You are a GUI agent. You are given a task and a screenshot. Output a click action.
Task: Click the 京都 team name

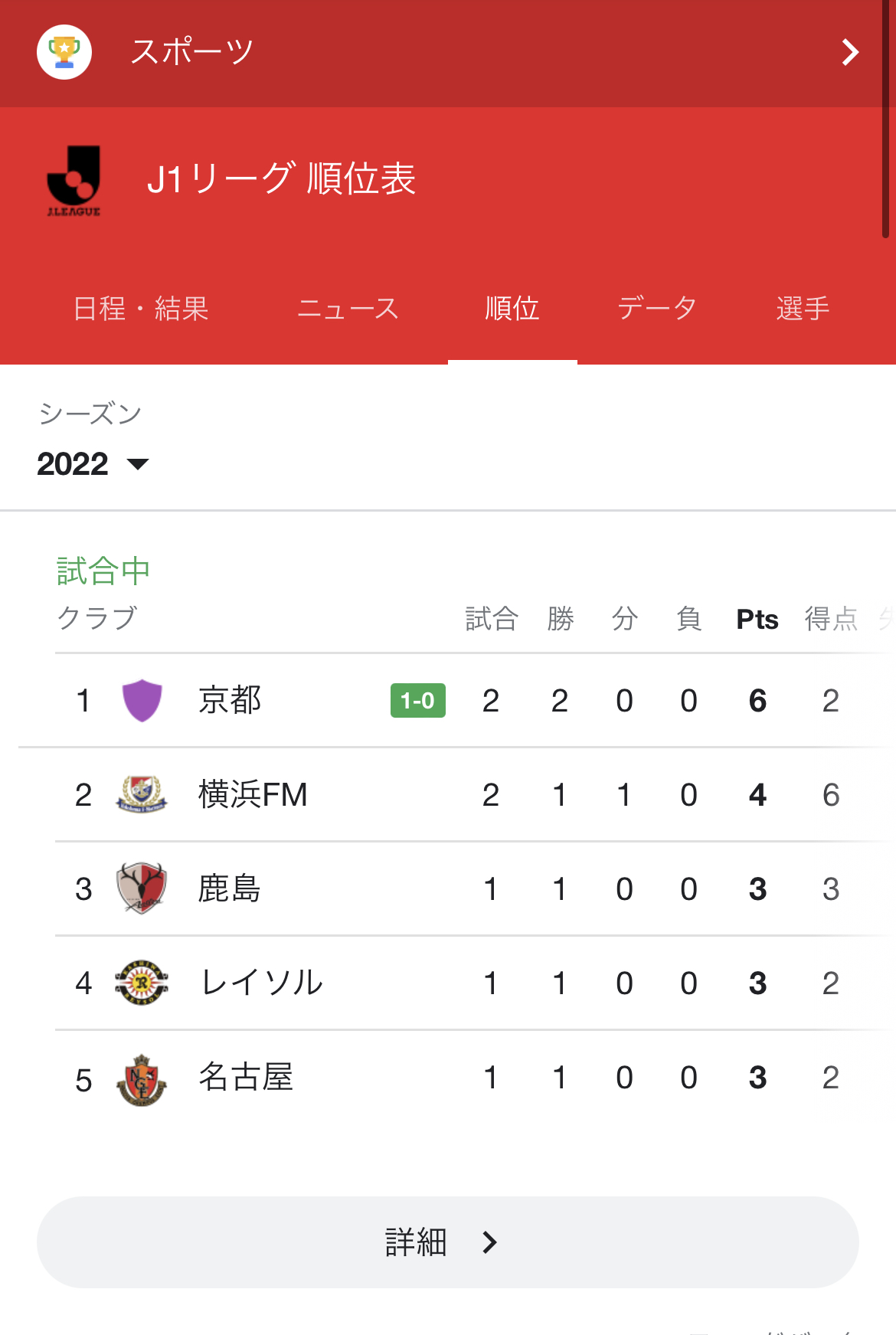[230, 700]
